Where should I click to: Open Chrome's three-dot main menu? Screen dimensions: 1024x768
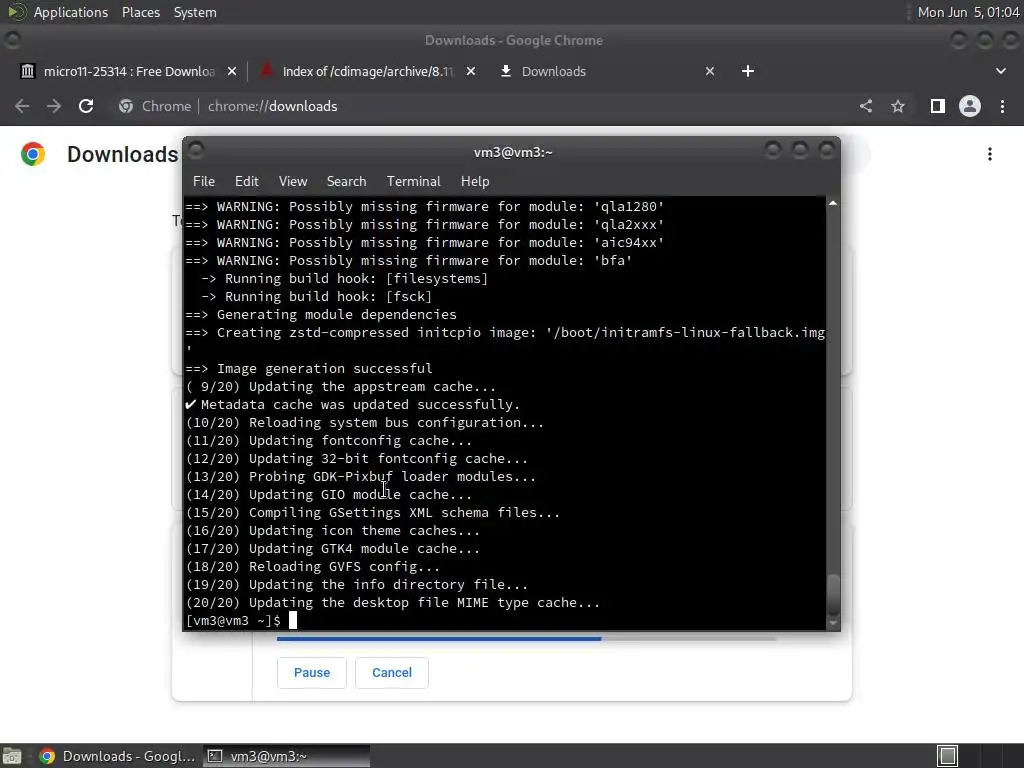point(1002,106)
